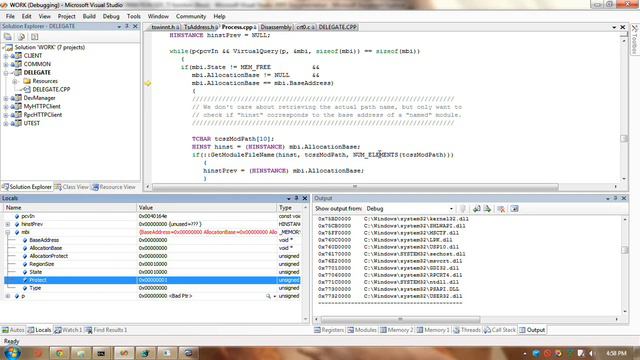640x360 pixels.
Task: Switch to the Autos tab
Action: pos(13,330)
